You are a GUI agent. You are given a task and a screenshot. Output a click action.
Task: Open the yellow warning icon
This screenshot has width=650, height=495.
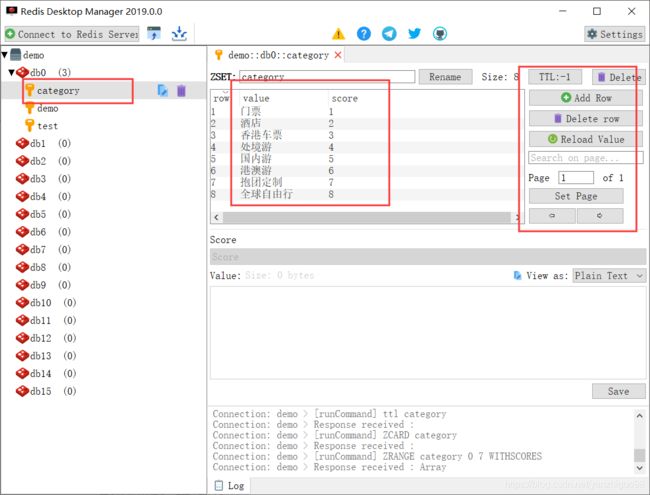[338, 34]
